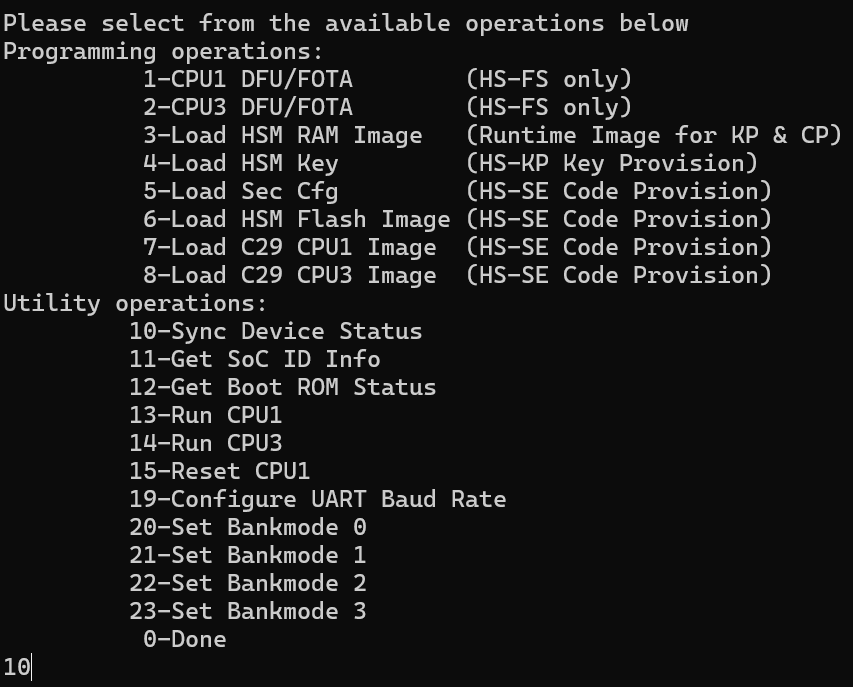Image resolution: width=853 pixels, height=687 pixels.
Task: Click the "4-Load HSM Key" entry
Action: pyautogui.click(x=240, y=163)
